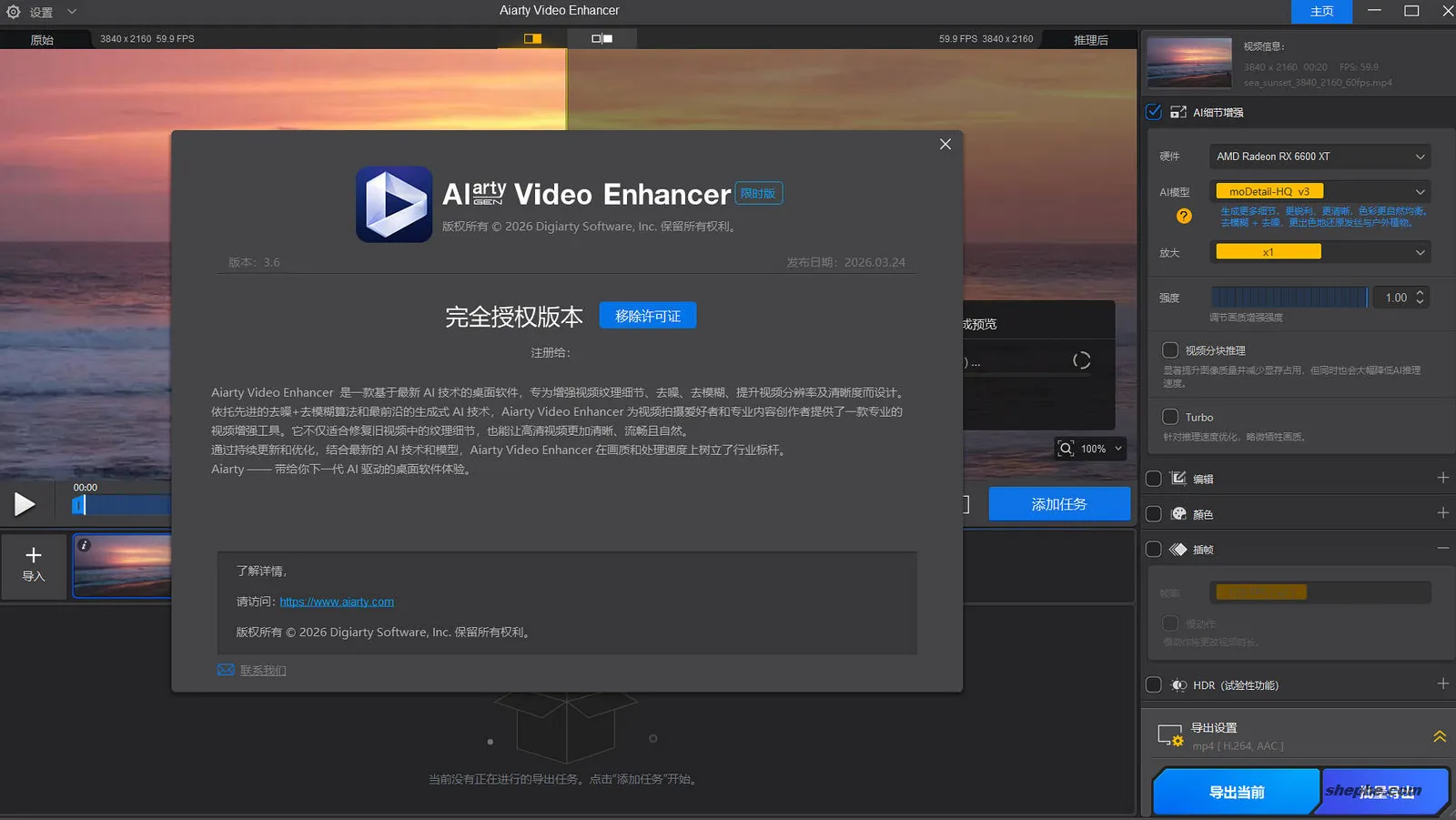Click the 编辑 (edit) tool icon
Viewport: 1456px width, 820px height.
(1178, 477)
